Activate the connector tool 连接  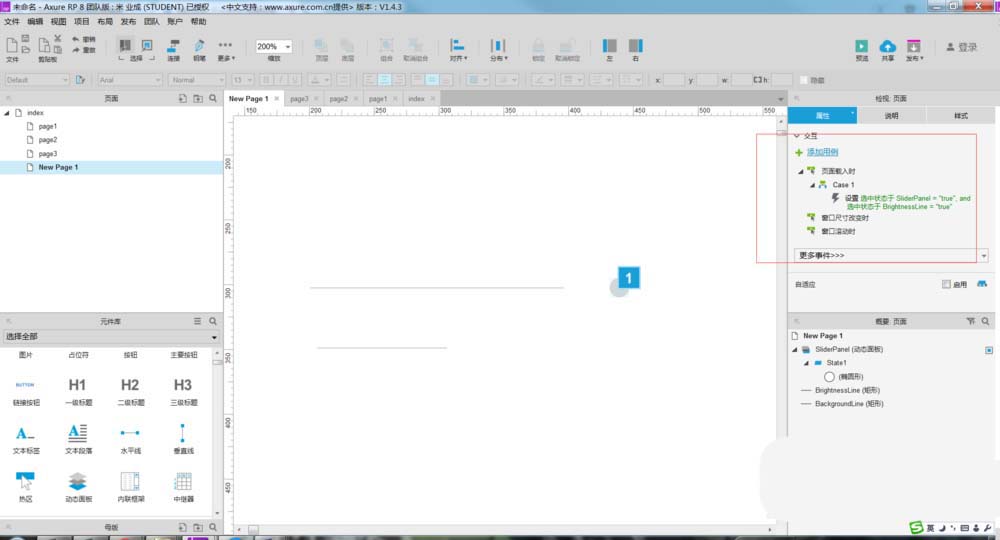173,49
